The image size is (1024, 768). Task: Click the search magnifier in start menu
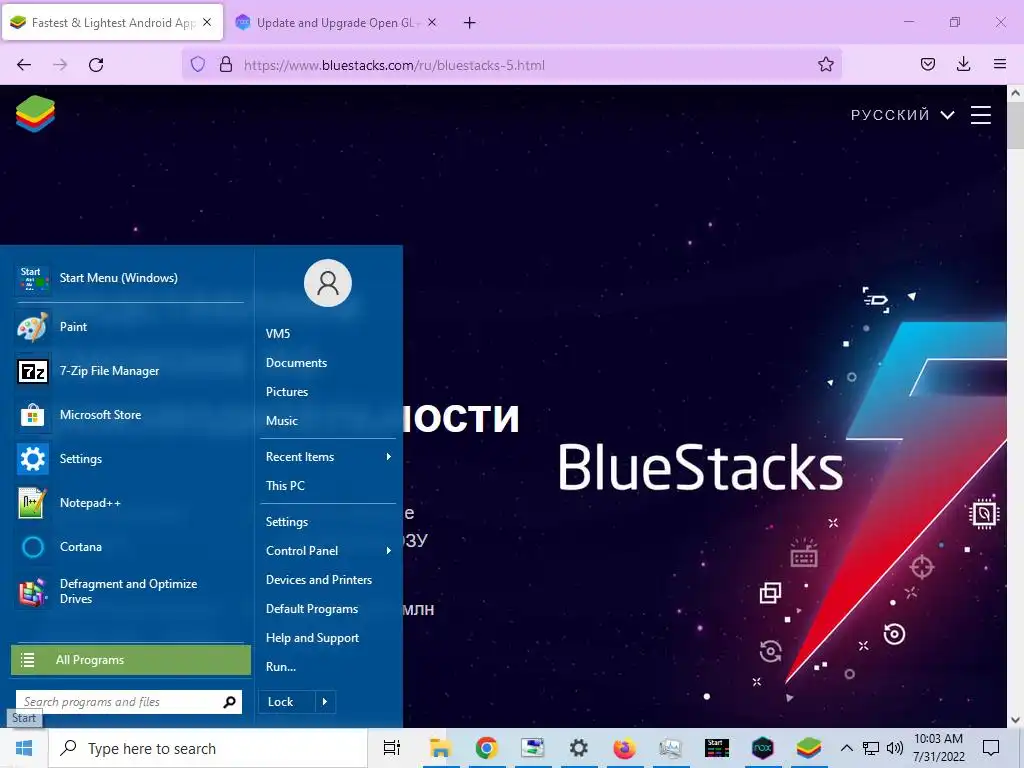click(229, 702)
